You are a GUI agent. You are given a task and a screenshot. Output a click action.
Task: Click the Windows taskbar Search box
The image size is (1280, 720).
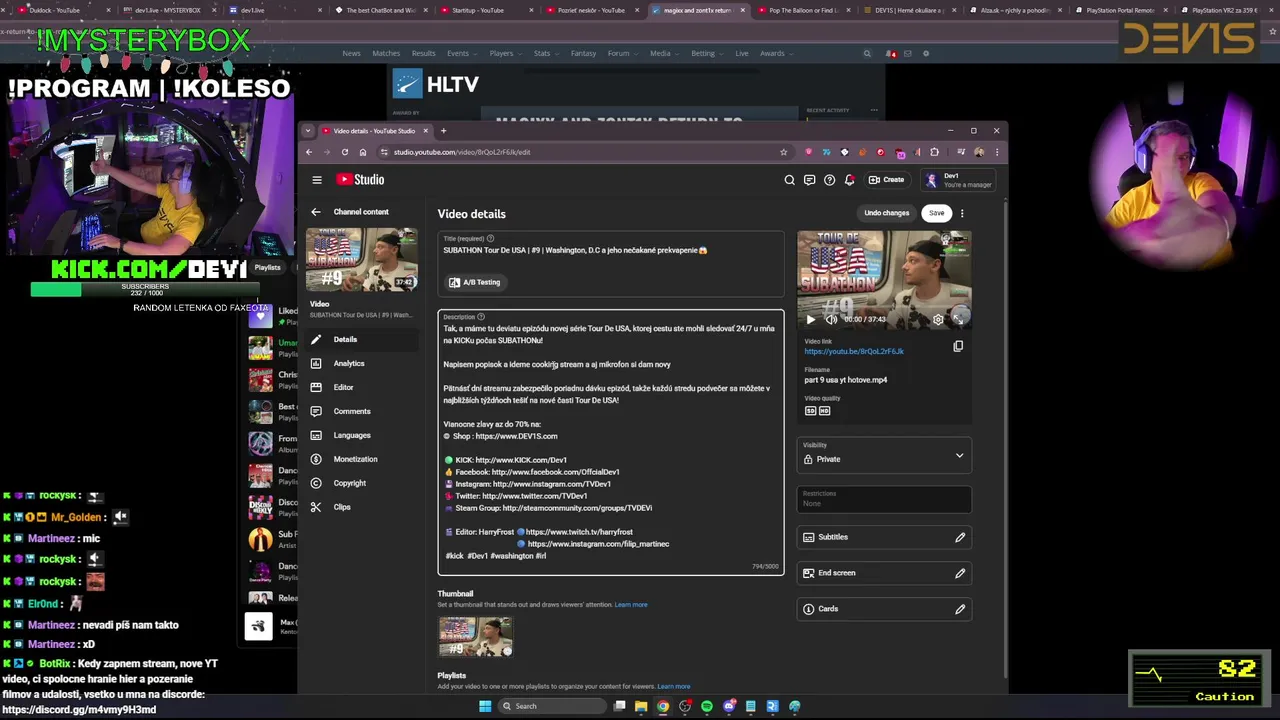(550, 706)
